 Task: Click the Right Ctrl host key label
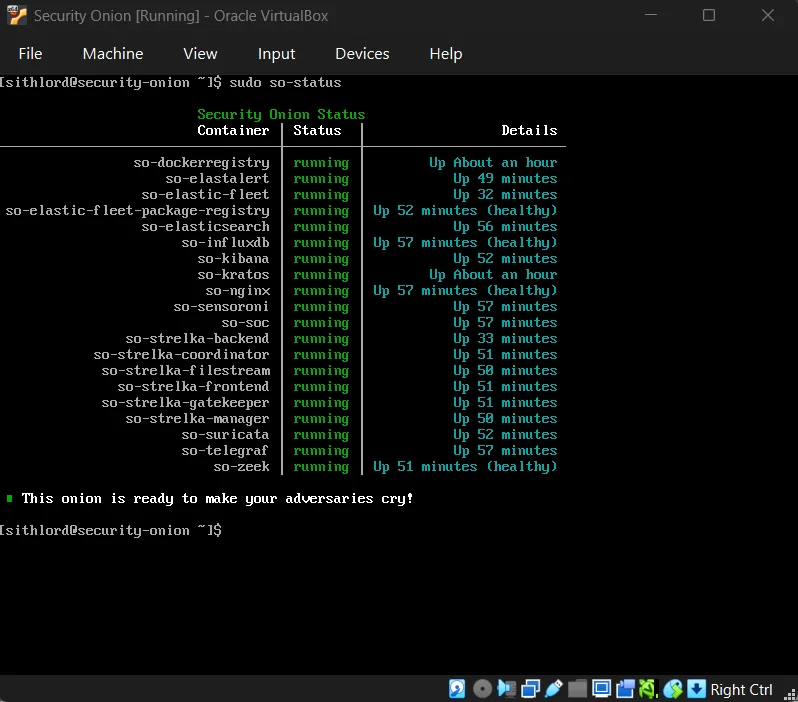tap(741, 689)
